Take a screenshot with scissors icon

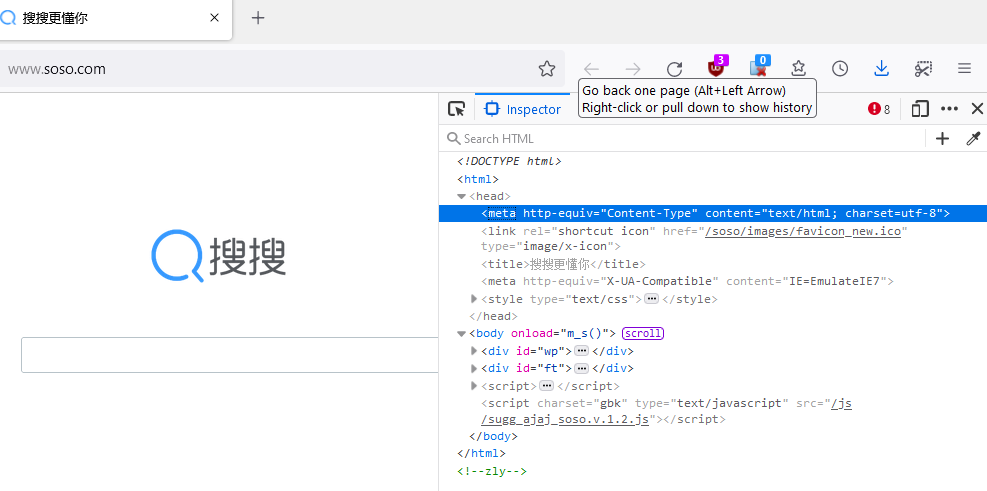[x=923, y=69]
